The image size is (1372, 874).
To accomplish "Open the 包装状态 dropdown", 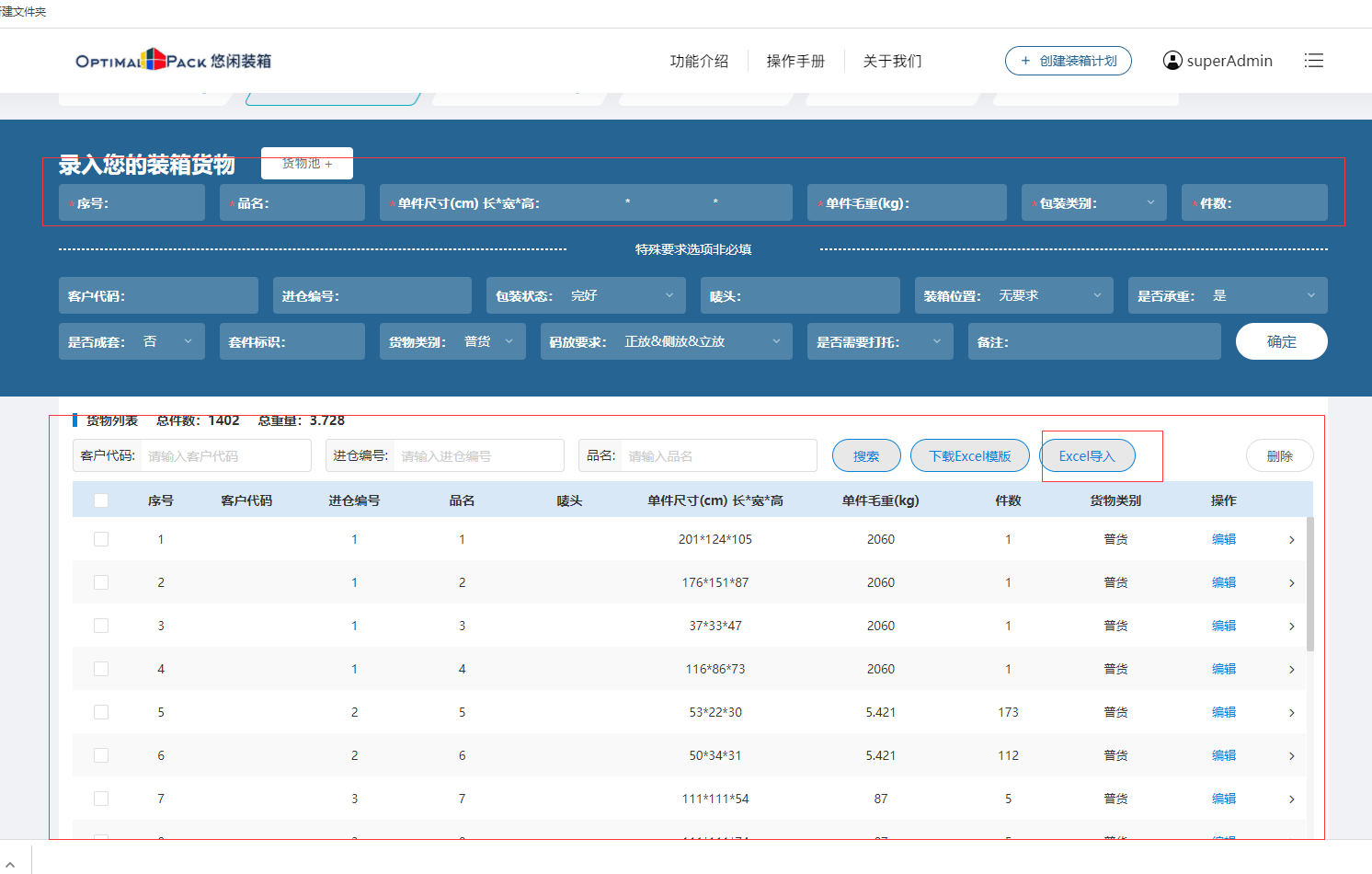I will click(586, 295).
